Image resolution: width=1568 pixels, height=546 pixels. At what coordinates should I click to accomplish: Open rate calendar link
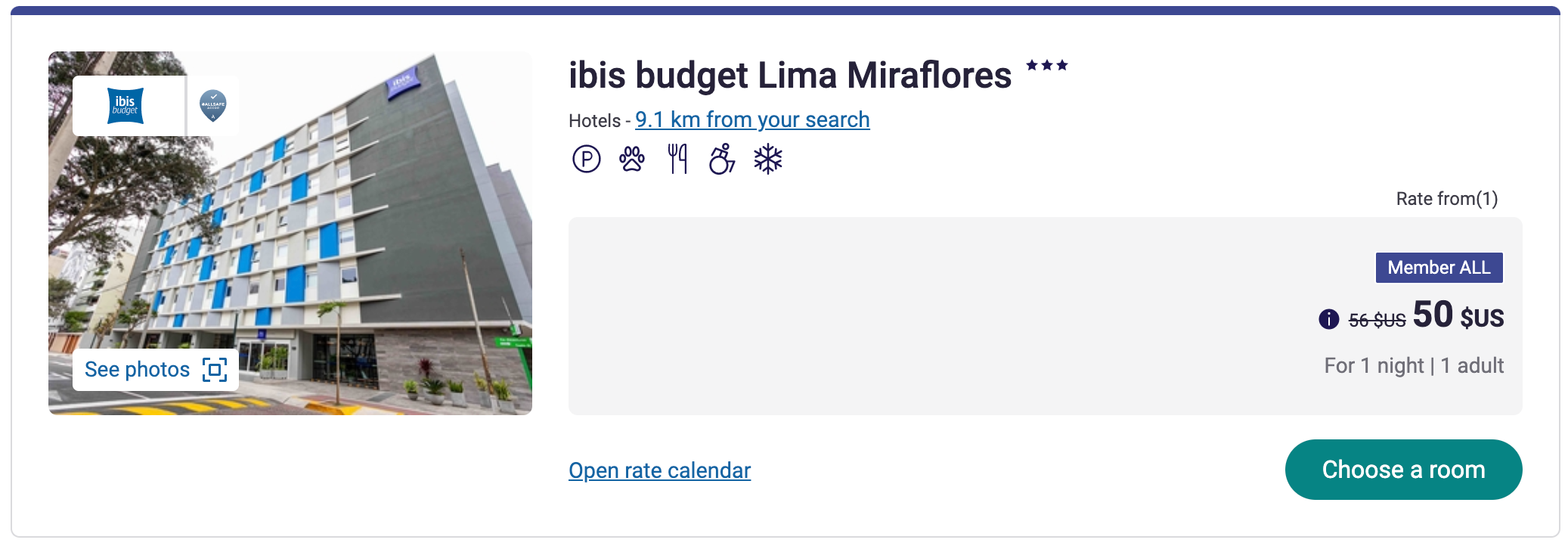(659, 470)
